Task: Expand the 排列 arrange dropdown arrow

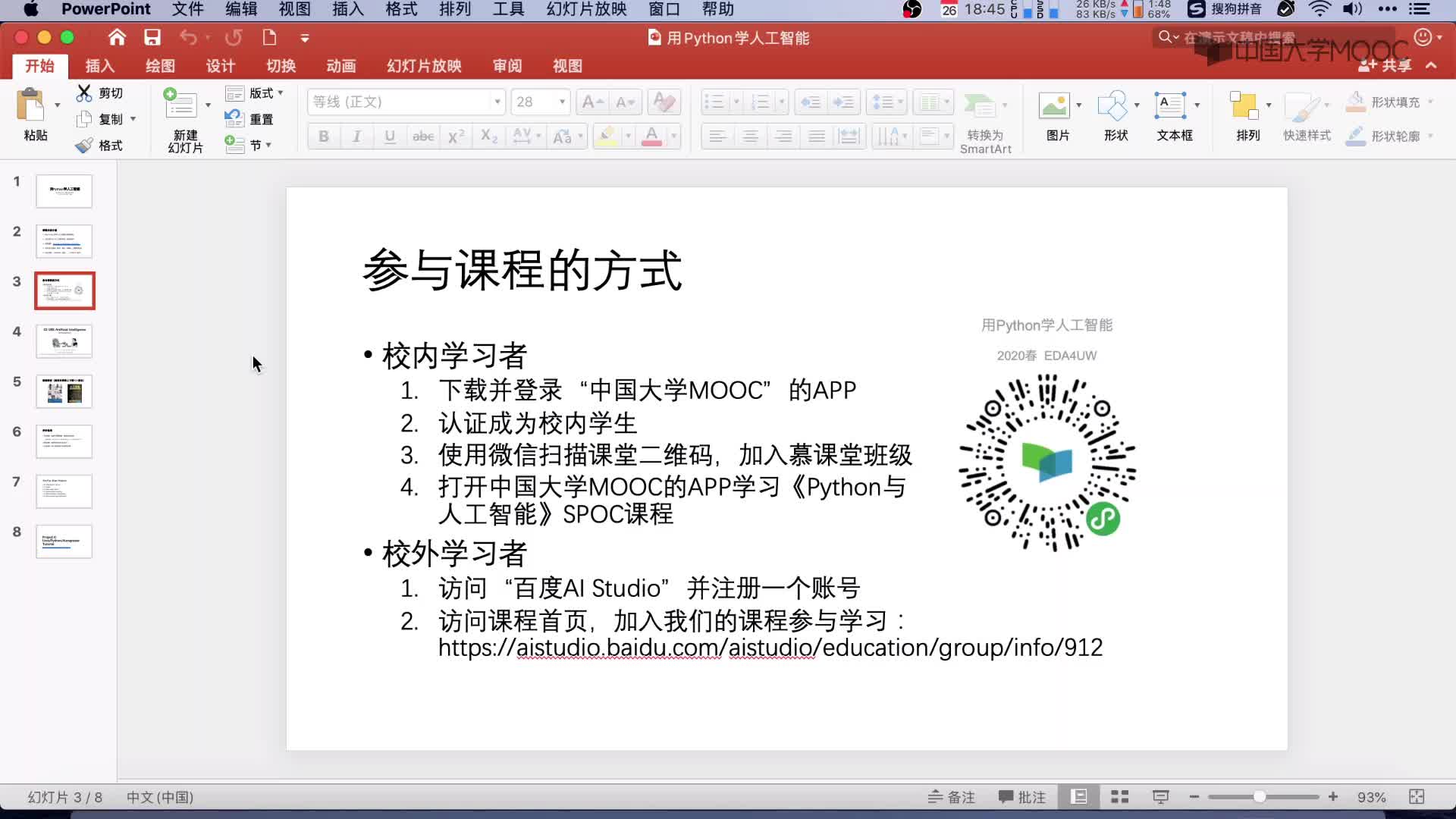Action: 1269,105
